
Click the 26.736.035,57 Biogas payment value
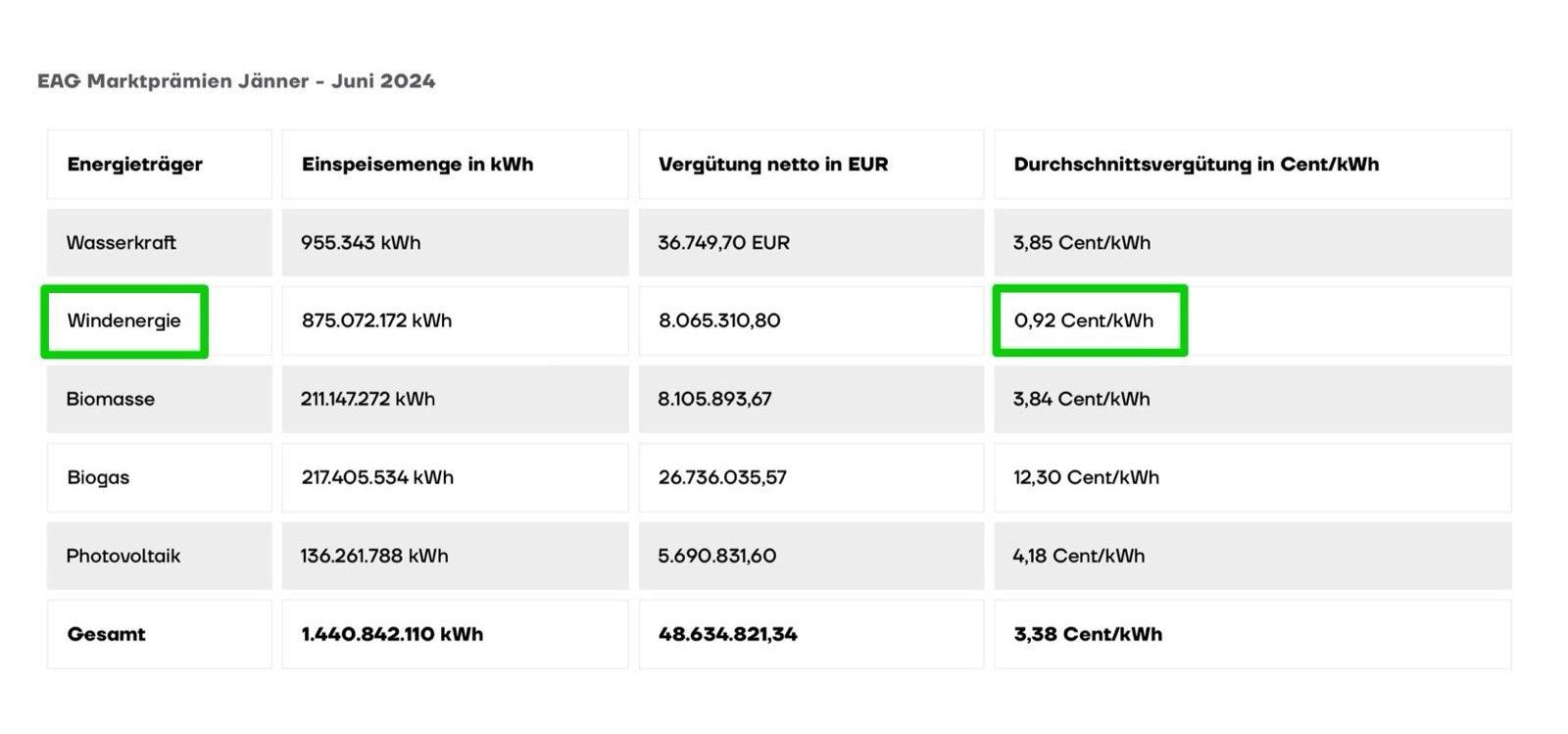click(723, 477)
